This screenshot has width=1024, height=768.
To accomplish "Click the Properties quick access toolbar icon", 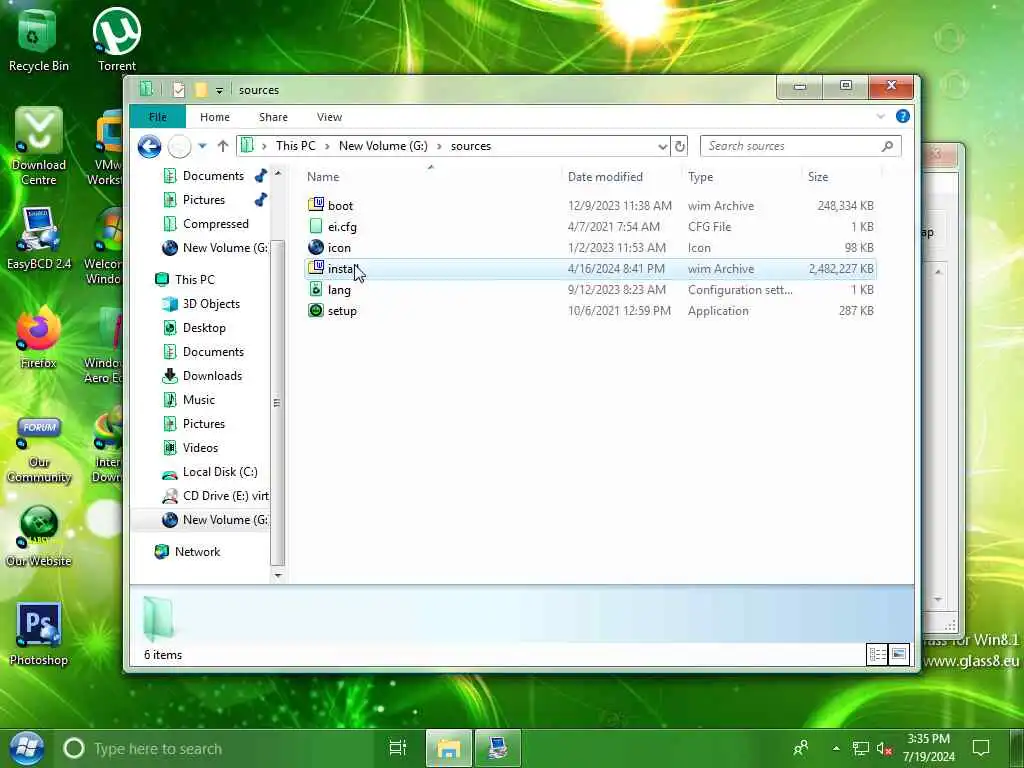I will 178,89.
